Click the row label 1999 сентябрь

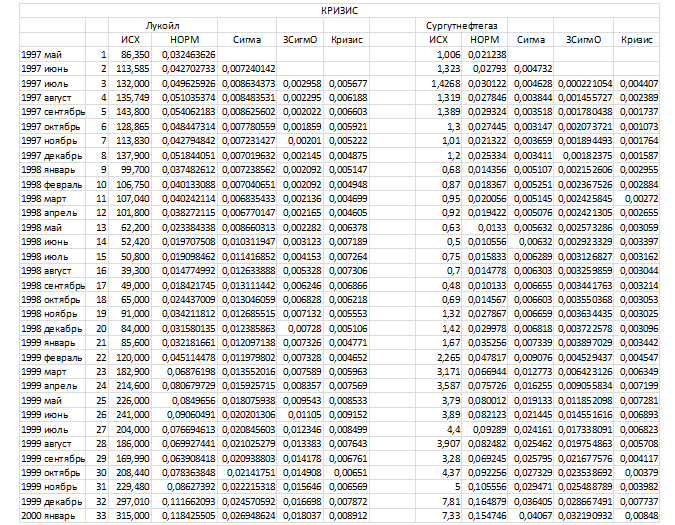[x=53, y=458]
